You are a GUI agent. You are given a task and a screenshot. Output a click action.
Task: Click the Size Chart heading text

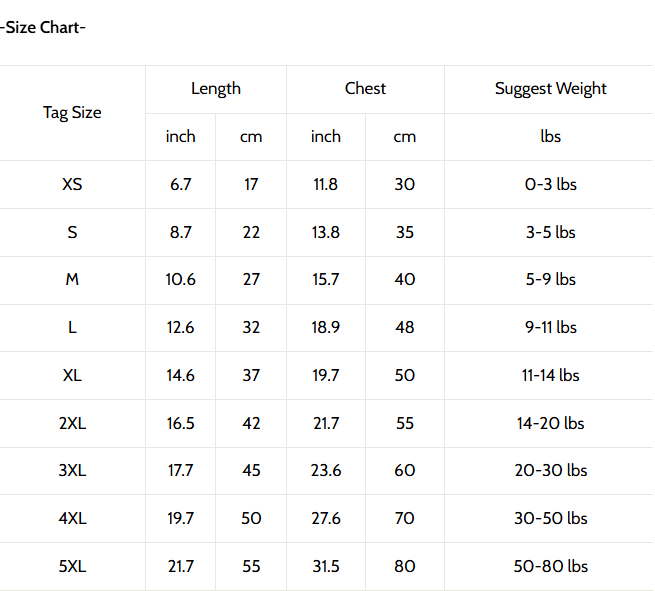[43, 27]
